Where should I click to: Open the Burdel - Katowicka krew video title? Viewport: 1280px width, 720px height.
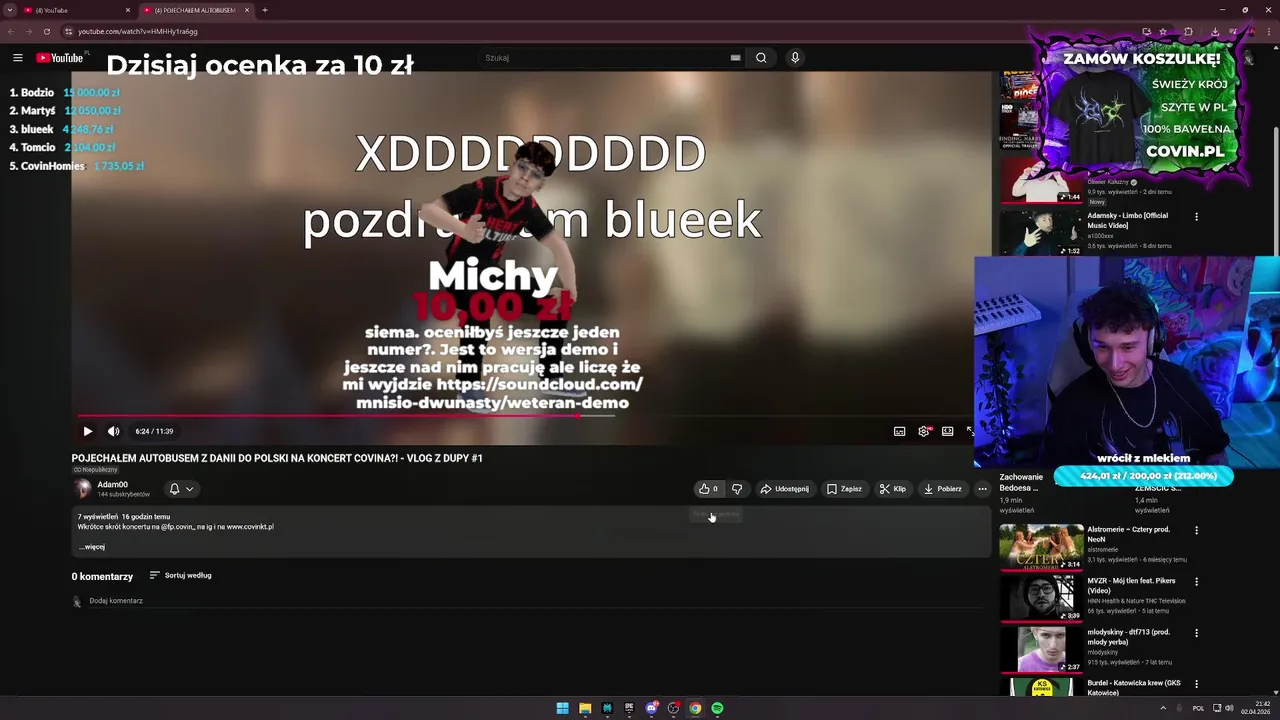pos(1134,688)
